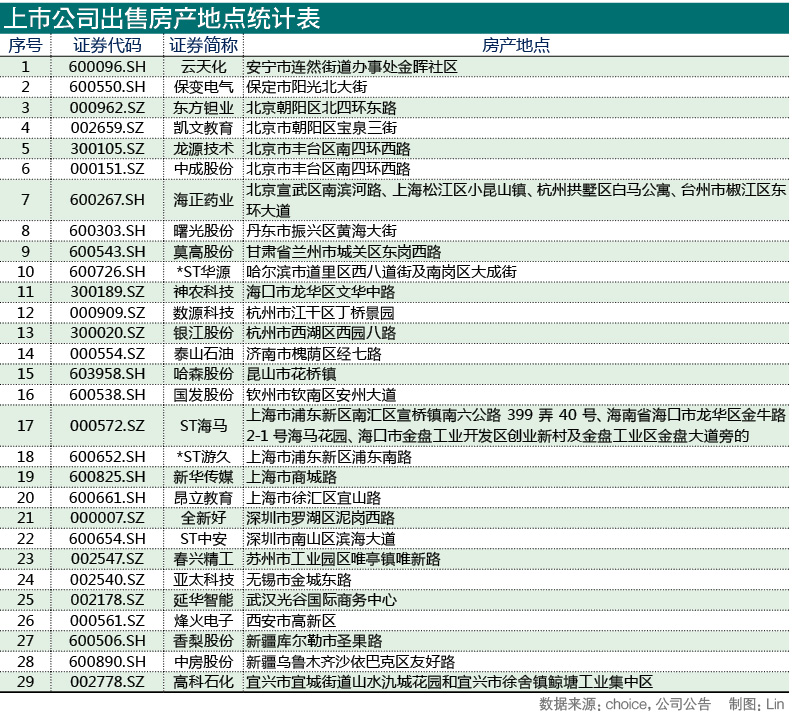This screenshot has height=715, width=798.
Task: Select stock code 000151.SZ
Action: pos(107,169)
